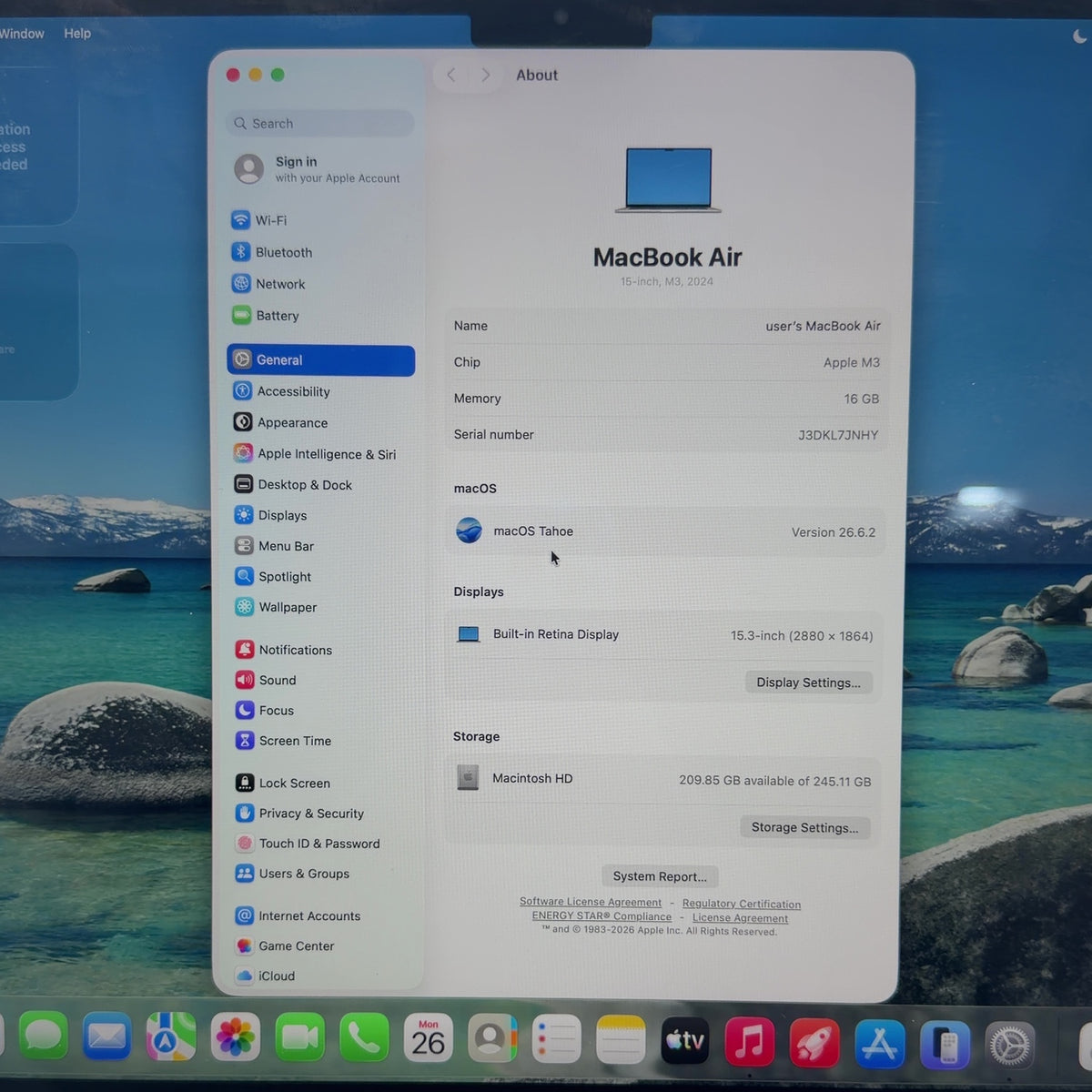1092x1092 pixels.
Task: Open the Regulatory Certification link
Action: [x=742, y=904]
